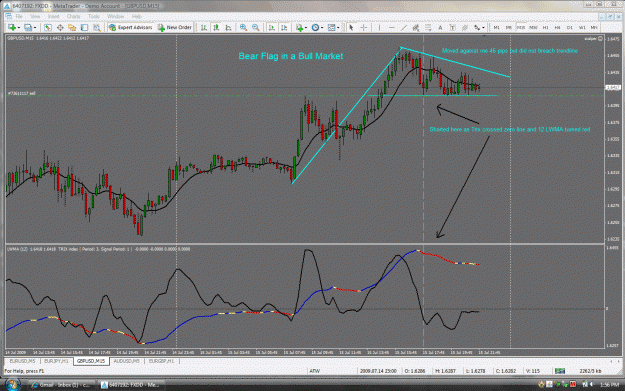The width and height of the screenshot is (625, 391).
Task: Open the Indicators list icon
Action: (299, 28)
